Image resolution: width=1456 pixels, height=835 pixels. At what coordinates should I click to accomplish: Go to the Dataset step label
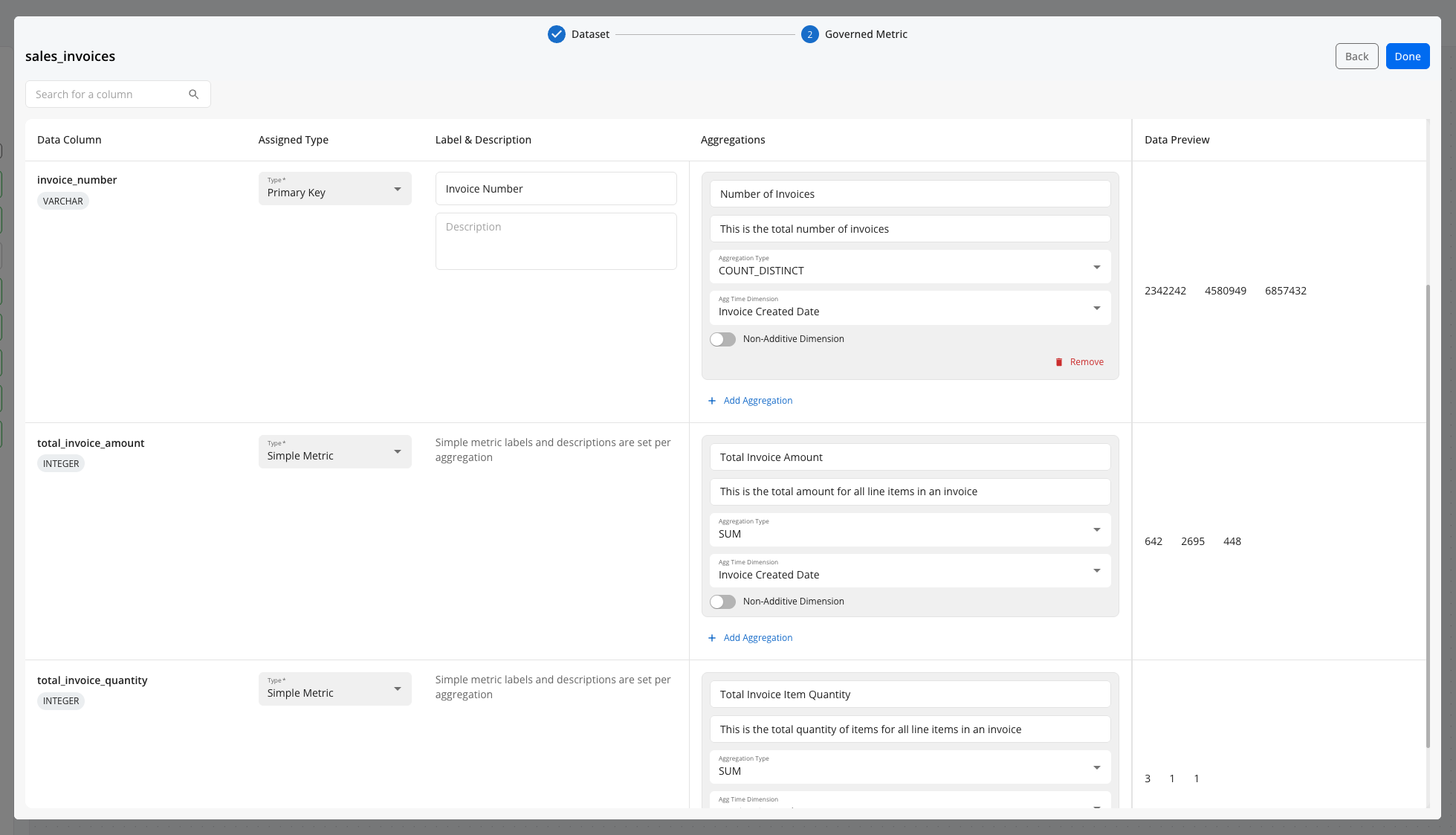[x=590, y=34]
